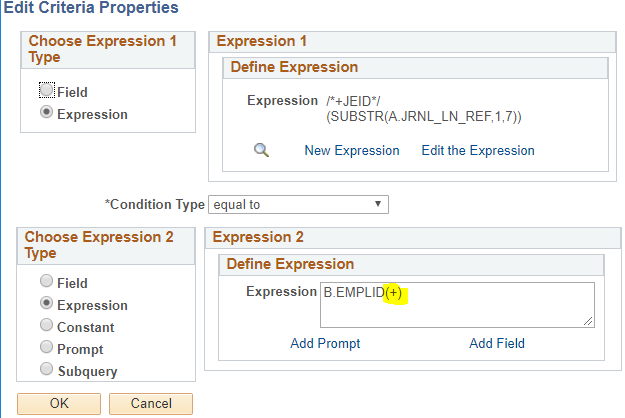The height and width of the screenshot is (418, 625).
Task: Click the Edit the Expression link
Action: coord(478,151)
